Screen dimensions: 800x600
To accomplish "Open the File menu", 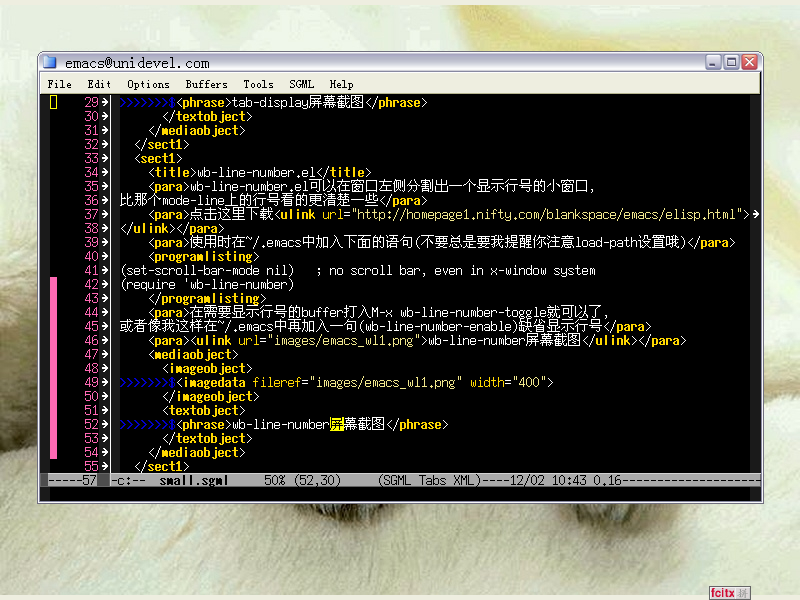I will 60,84.
